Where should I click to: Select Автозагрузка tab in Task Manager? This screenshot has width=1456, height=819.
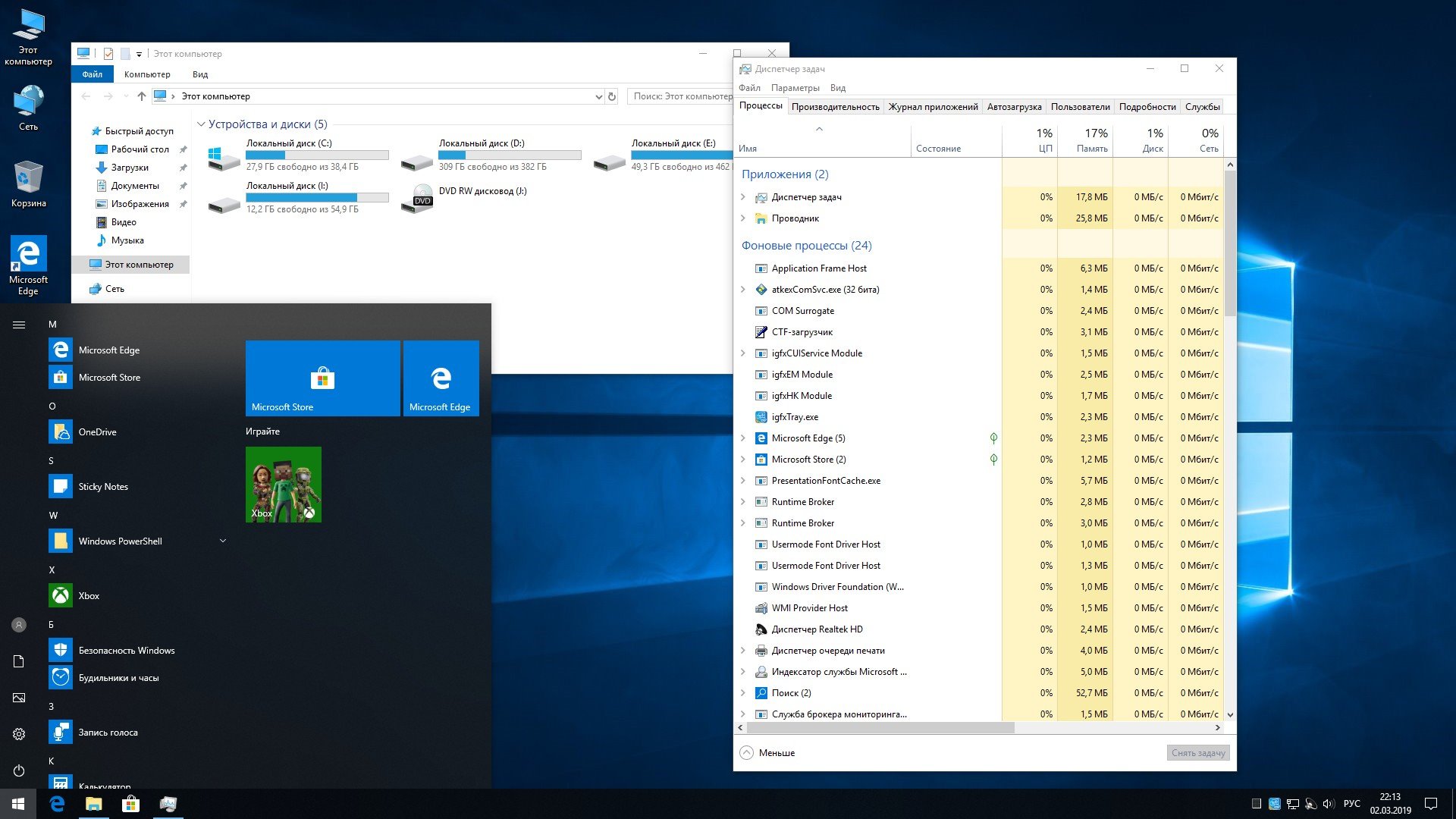[1014, 106]
